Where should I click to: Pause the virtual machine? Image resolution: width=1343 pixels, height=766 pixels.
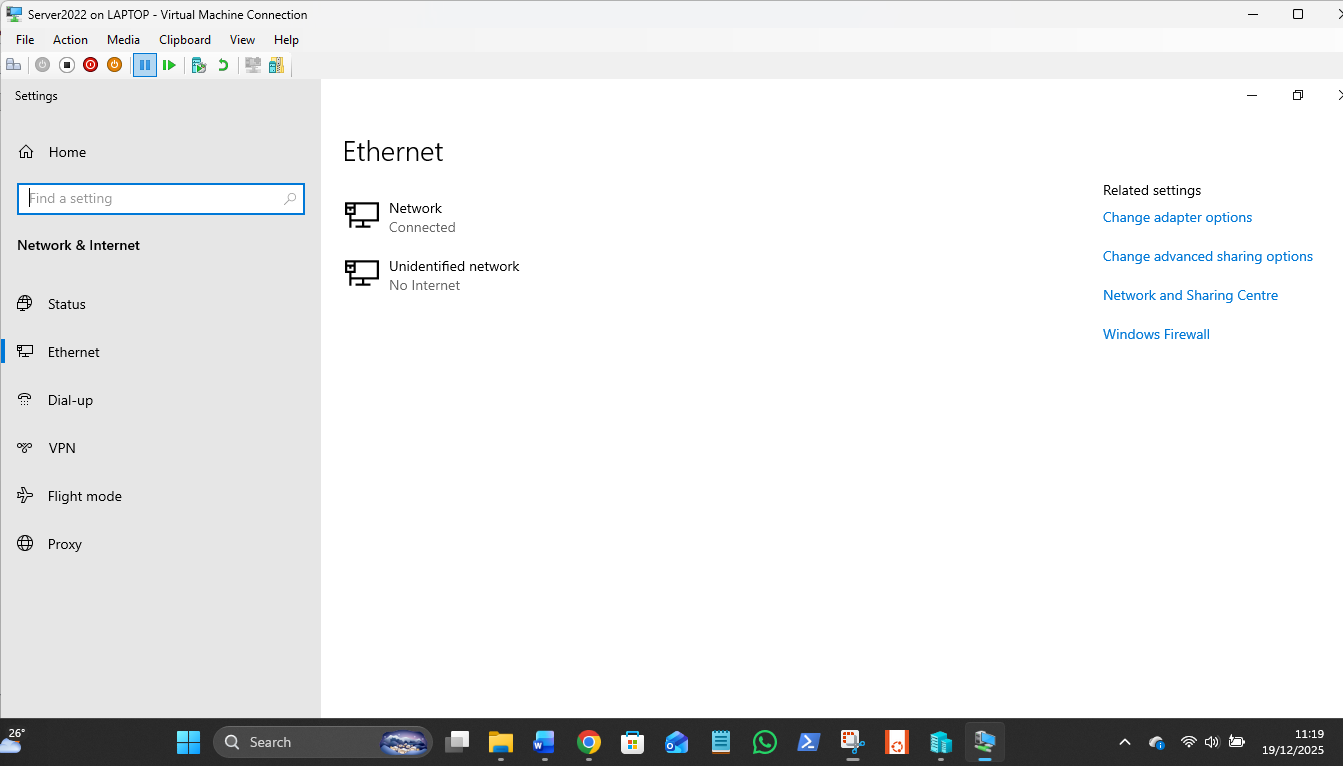click(x=145, y=65)
